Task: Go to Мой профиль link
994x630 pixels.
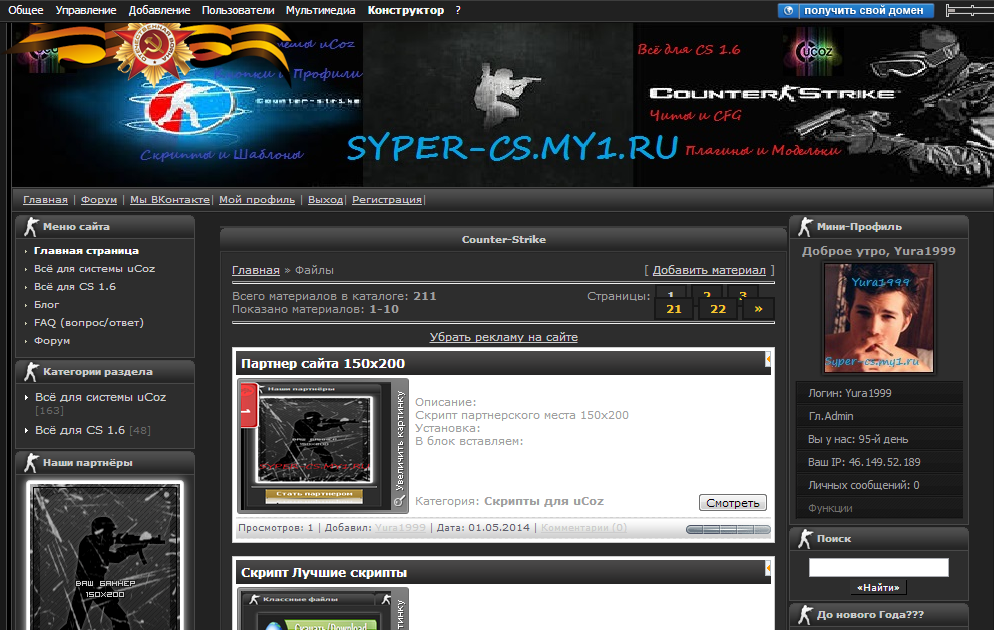Action: (257, 200)
